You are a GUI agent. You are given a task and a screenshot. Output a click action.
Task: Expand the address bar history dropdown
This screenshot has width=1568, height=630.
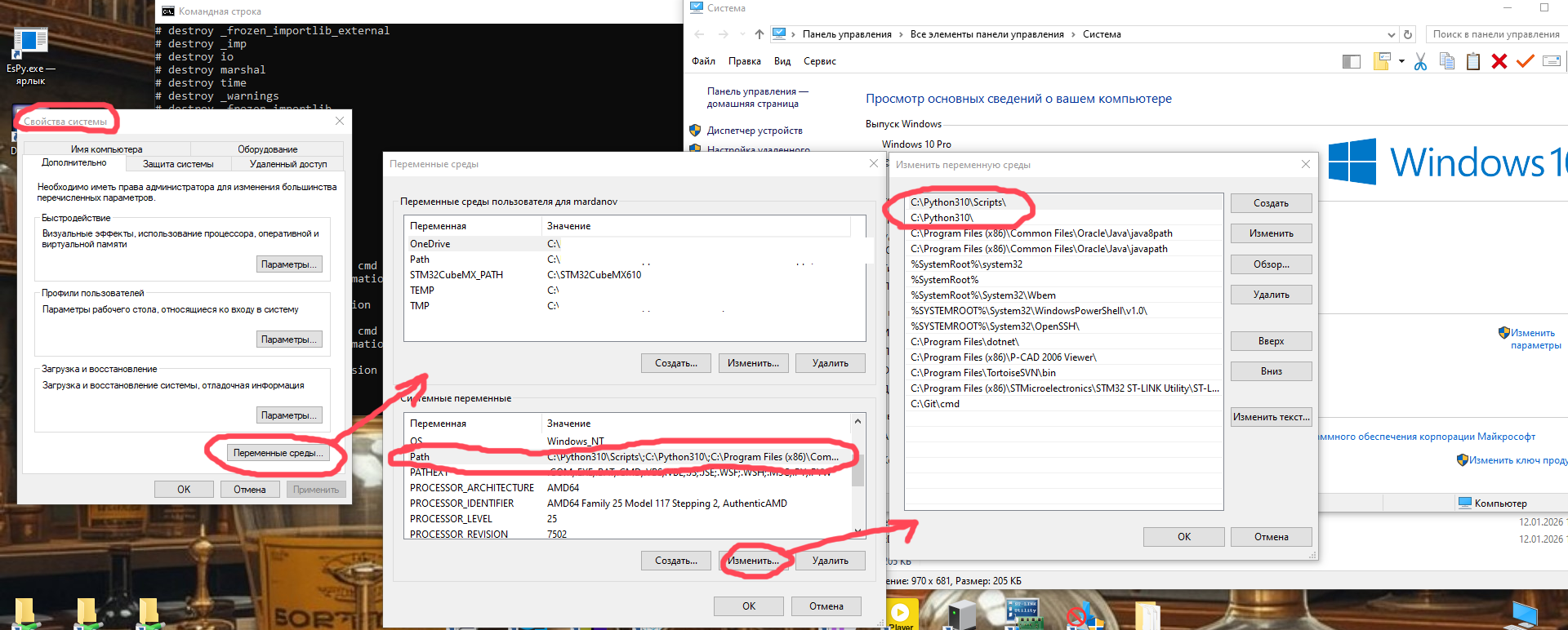1392,34
